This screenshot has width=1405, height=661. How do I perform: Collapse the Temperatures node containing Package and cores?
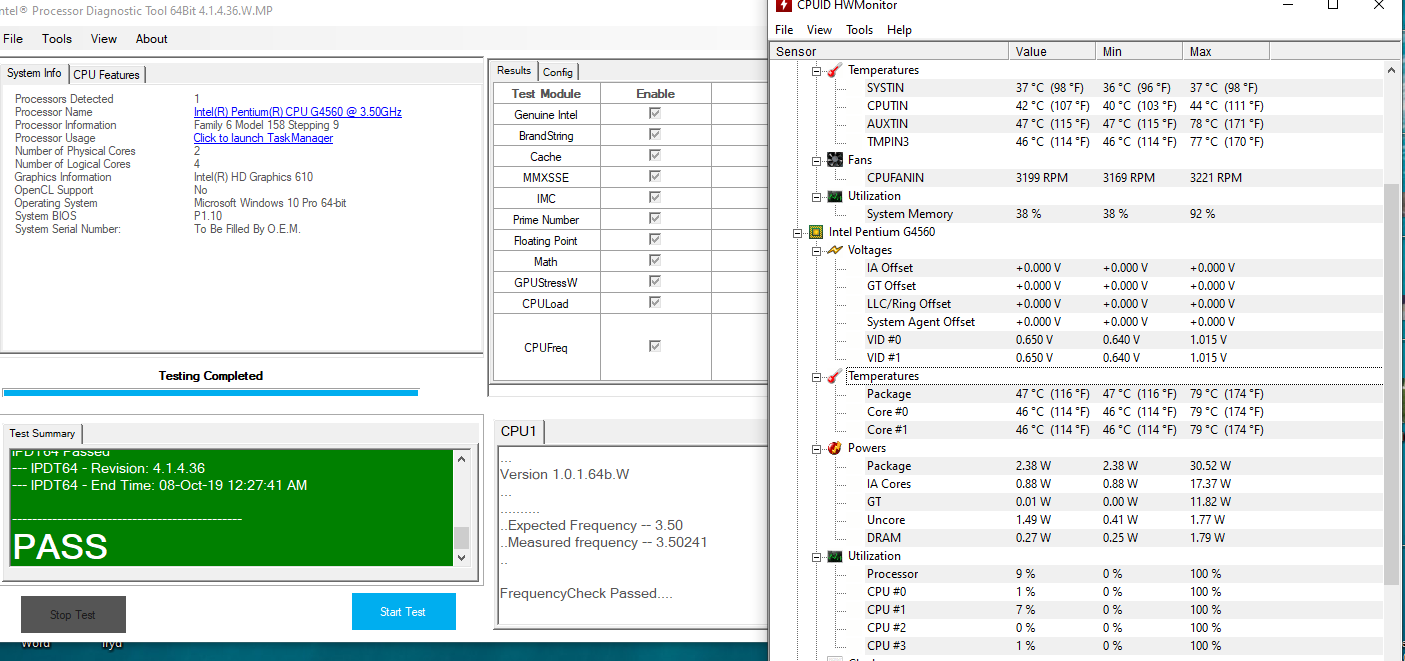tap(816, 377)
